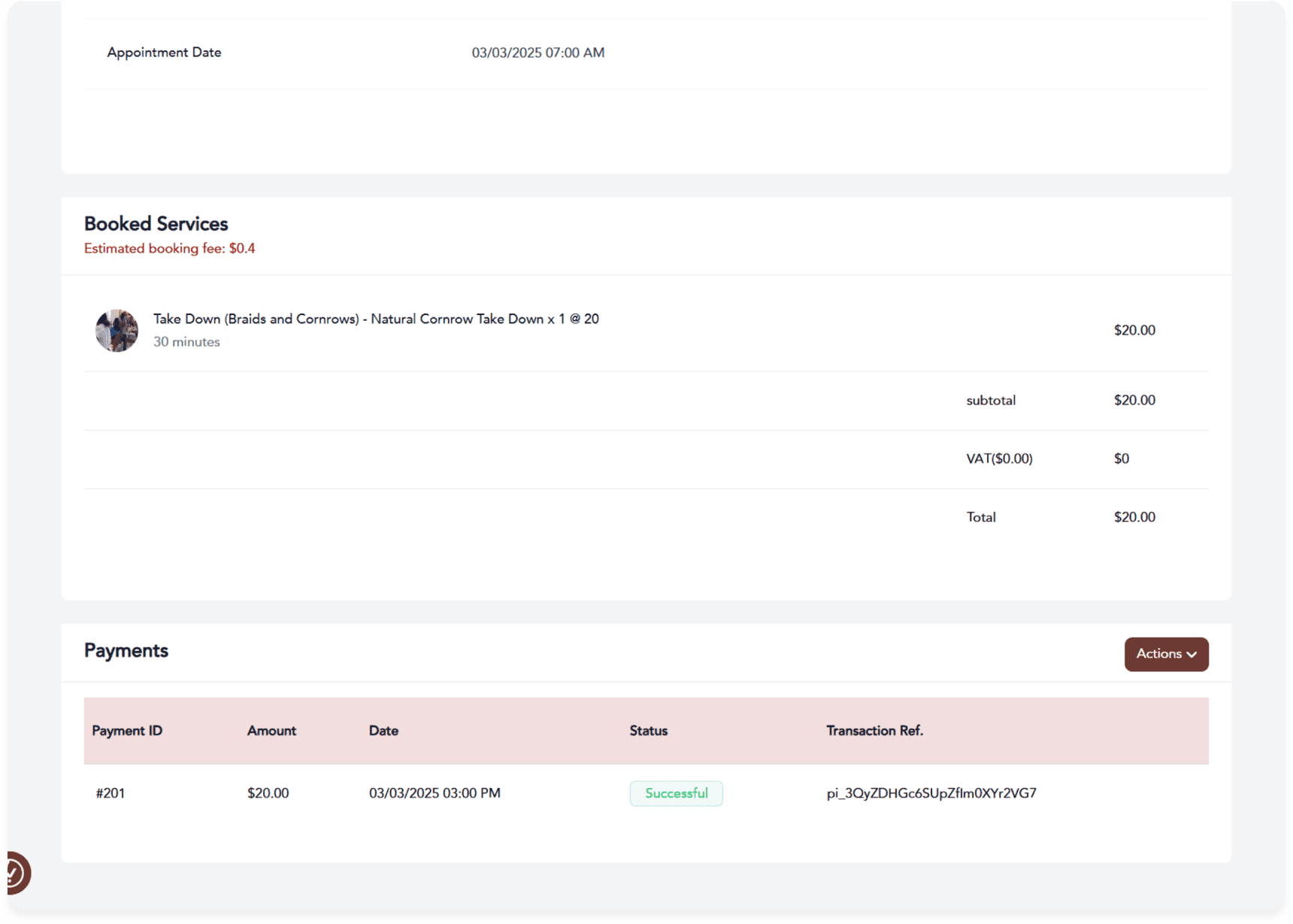This screenshot has height=924, width=1293.
Task: Select the transaction reference of payment #201
Action: (931, 793)
